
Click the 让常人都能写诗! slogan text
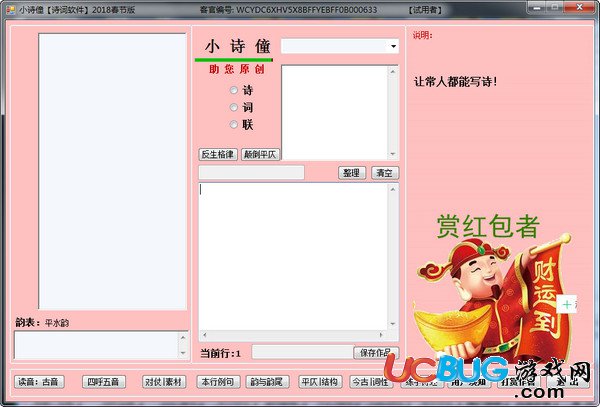coord(455,81)
